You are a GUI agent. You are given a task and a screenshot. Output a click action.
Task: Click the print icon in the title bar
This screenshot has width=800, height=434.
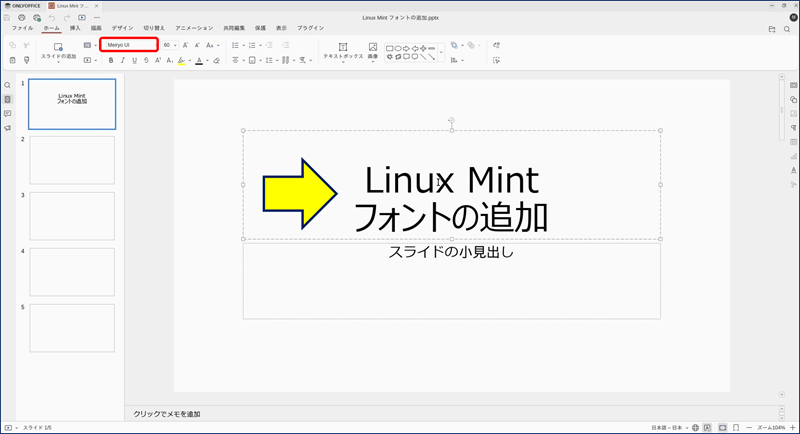pos(21,17)
